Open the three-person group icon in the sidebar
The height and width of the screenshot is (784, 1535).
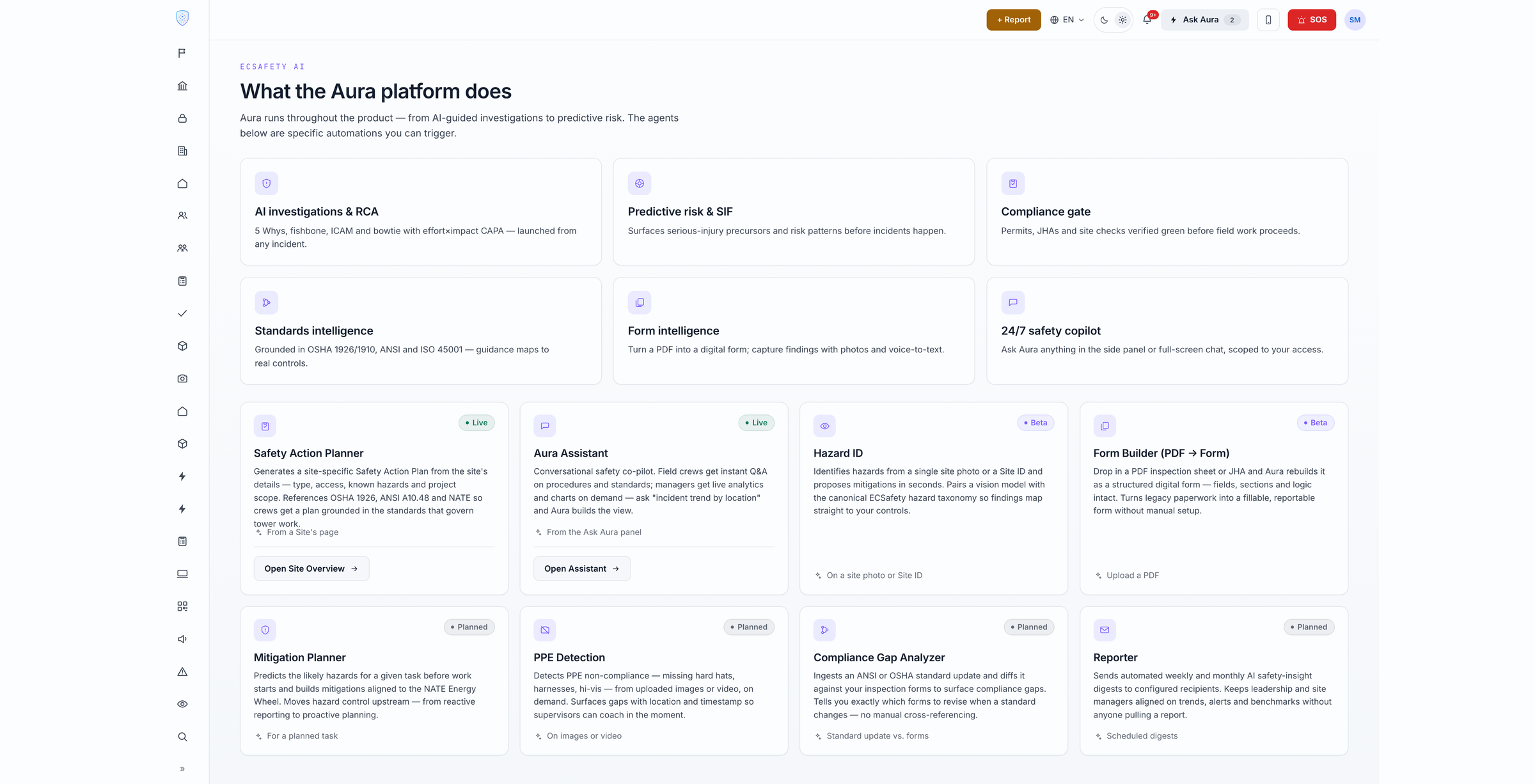tap(182, 248)
